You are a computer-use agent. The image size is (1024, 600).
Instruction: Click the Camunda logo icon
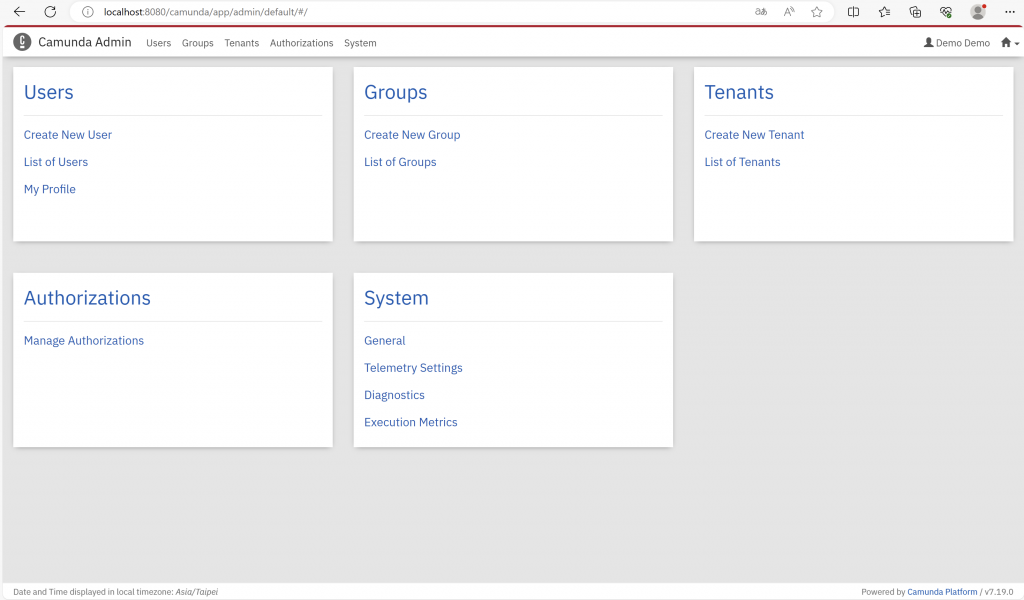(22, 42)
